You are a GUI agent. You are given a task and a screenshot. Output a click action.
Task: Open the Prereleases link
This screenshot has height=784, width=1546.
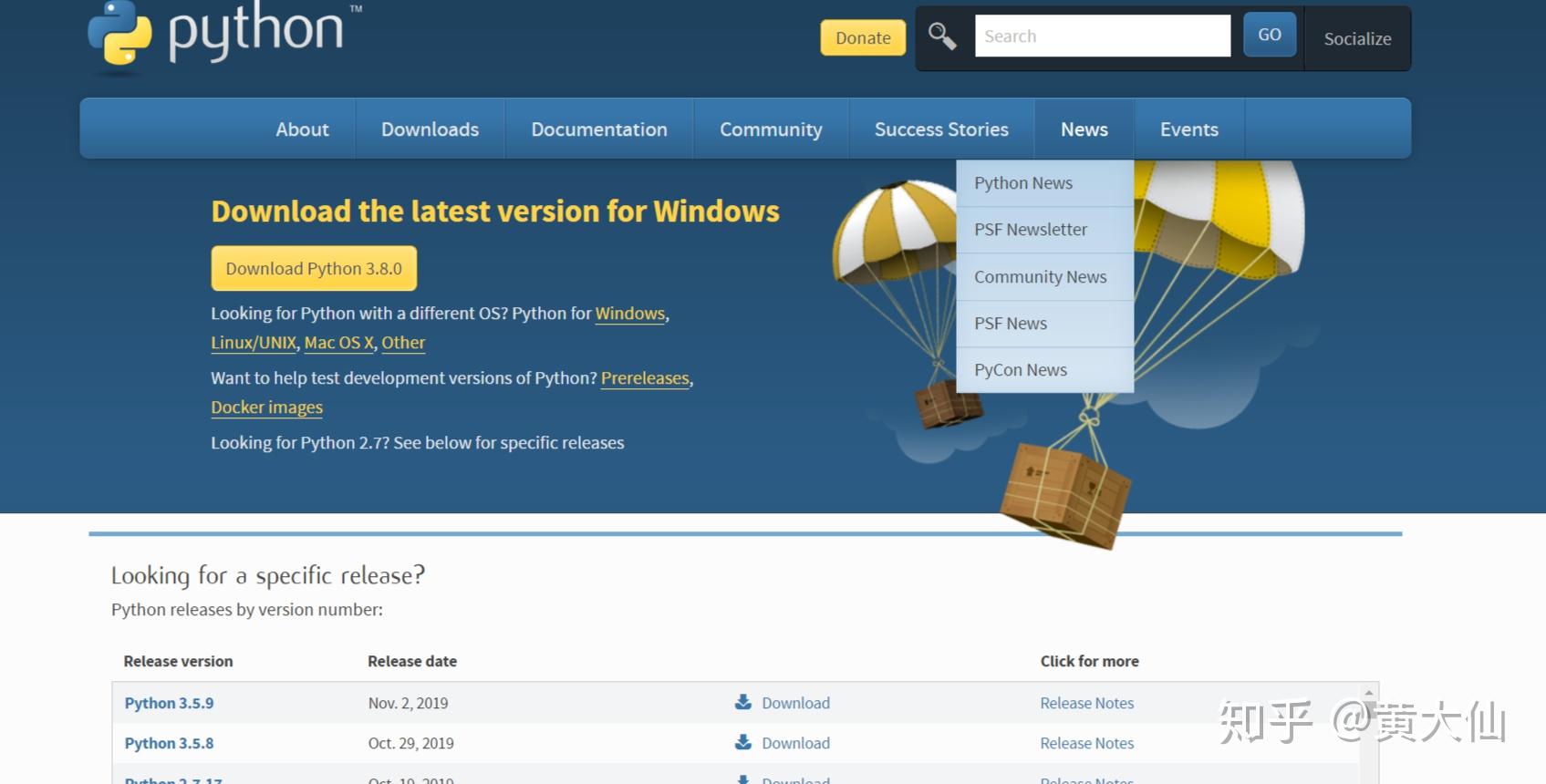tap(645, 378)
